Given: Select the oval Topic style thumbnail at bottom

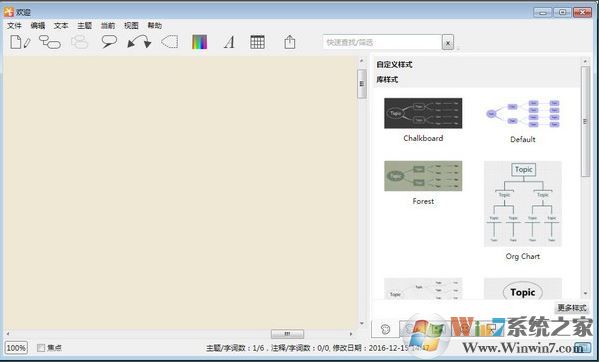Looking at the screenshot, I should [523, 289].
